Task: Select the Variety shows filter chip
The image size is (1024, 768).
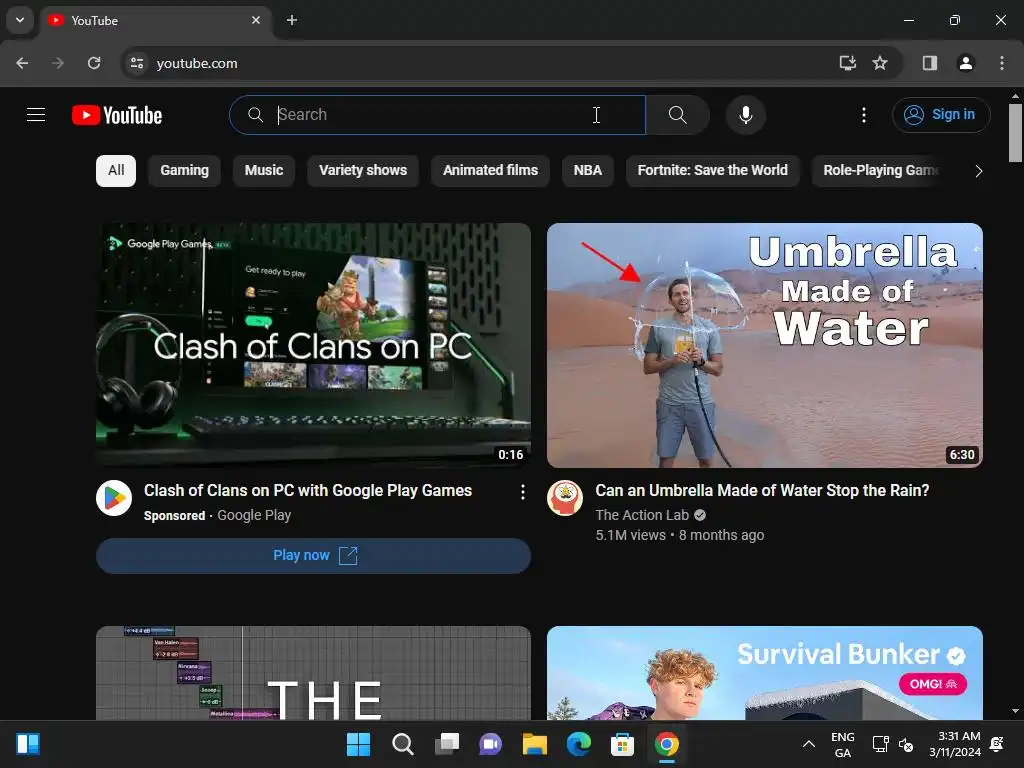Action: coord(362,170)
